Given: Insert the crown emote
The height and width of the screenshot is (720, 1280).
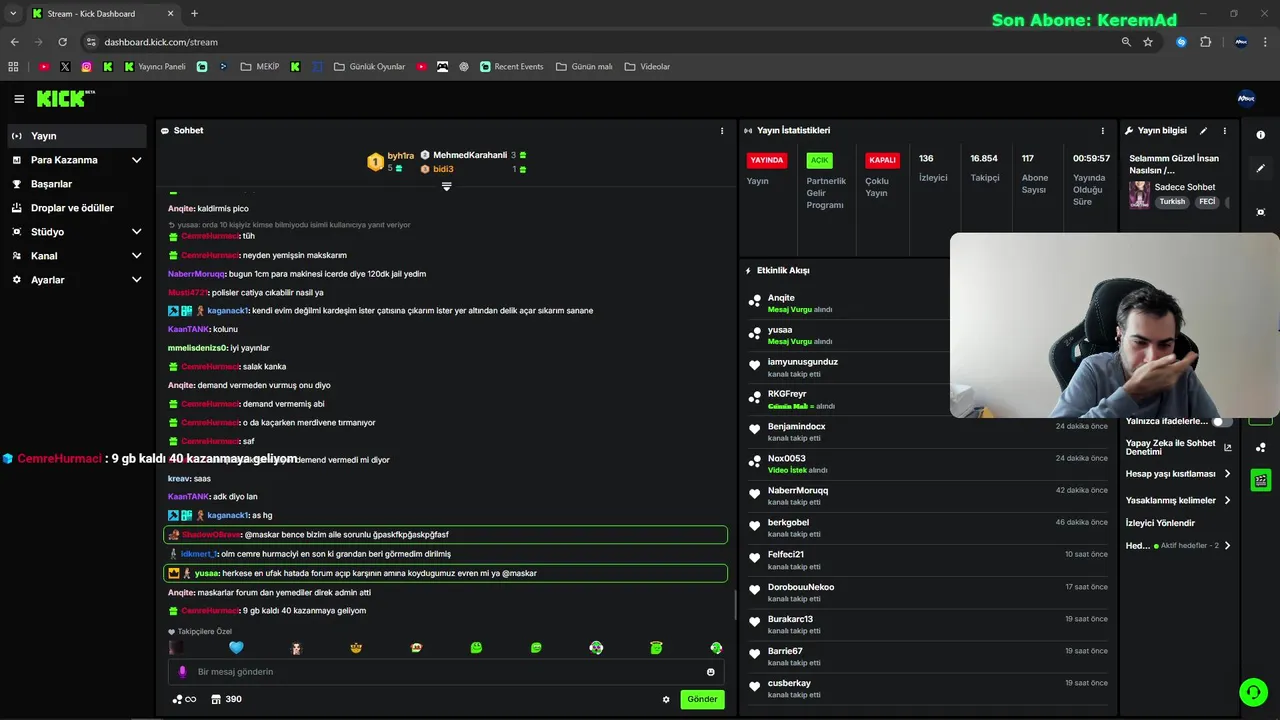Looking at the screenshot, I should [x=356, y=648].
